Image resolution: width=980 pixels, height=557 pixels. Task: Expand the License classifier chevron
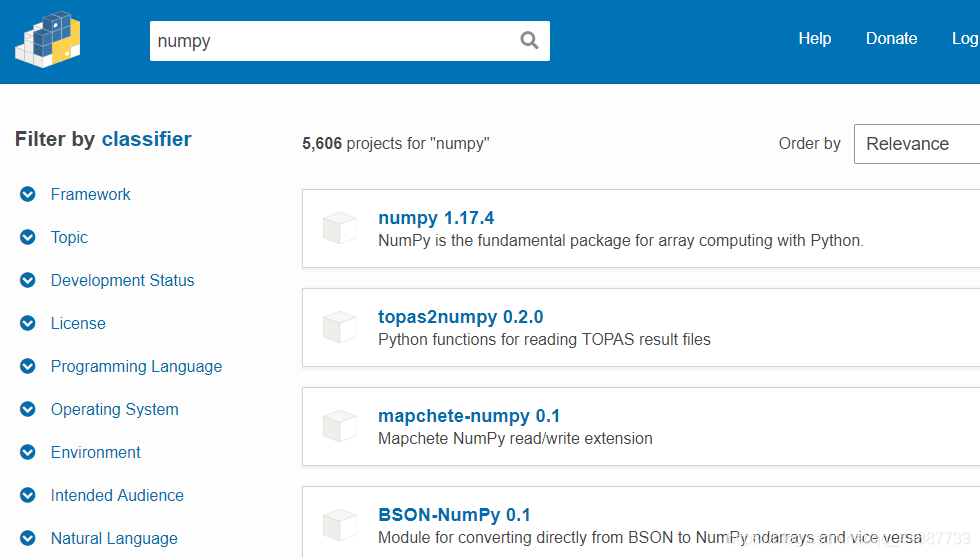tap(28, 323)
